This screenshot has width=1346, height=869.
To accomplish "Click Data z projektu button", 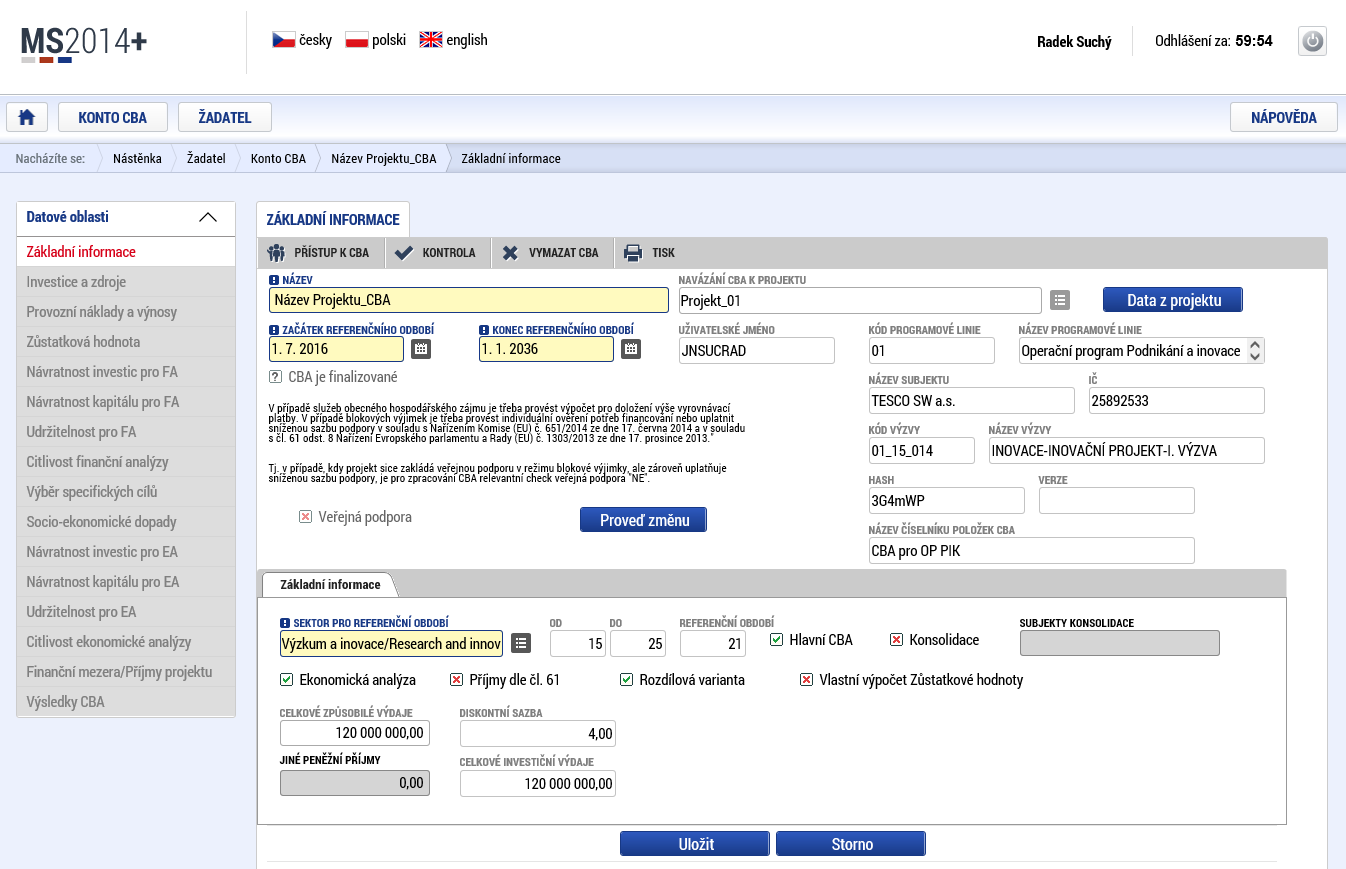I will click(x=1173, y=300).
